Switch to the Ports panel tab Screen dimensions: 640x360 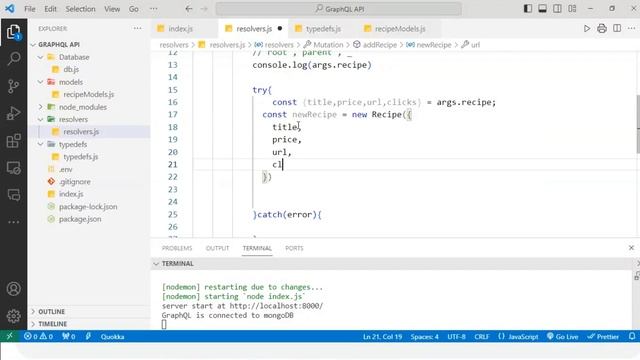pos(294,248)
